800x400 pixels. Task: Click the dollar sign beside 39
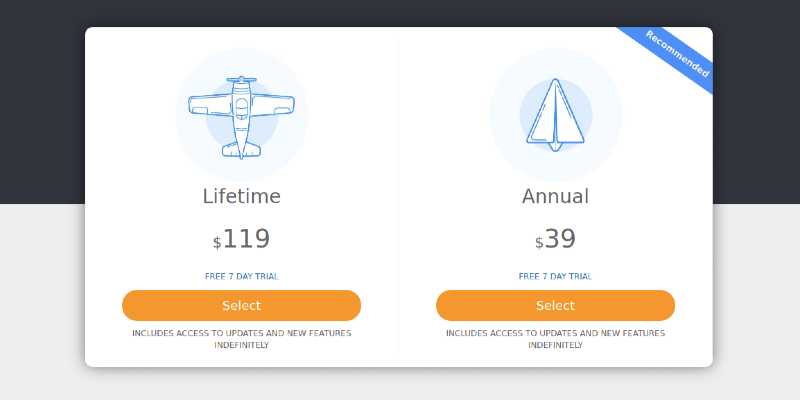pos(539,243)
